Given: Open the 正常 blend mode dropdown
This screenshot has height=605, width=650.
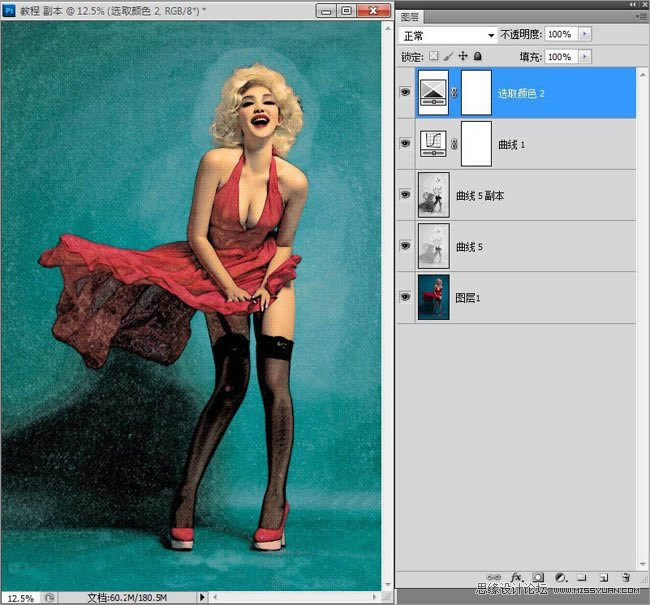Looking at the screenshot, I should (x=448, y=34).
